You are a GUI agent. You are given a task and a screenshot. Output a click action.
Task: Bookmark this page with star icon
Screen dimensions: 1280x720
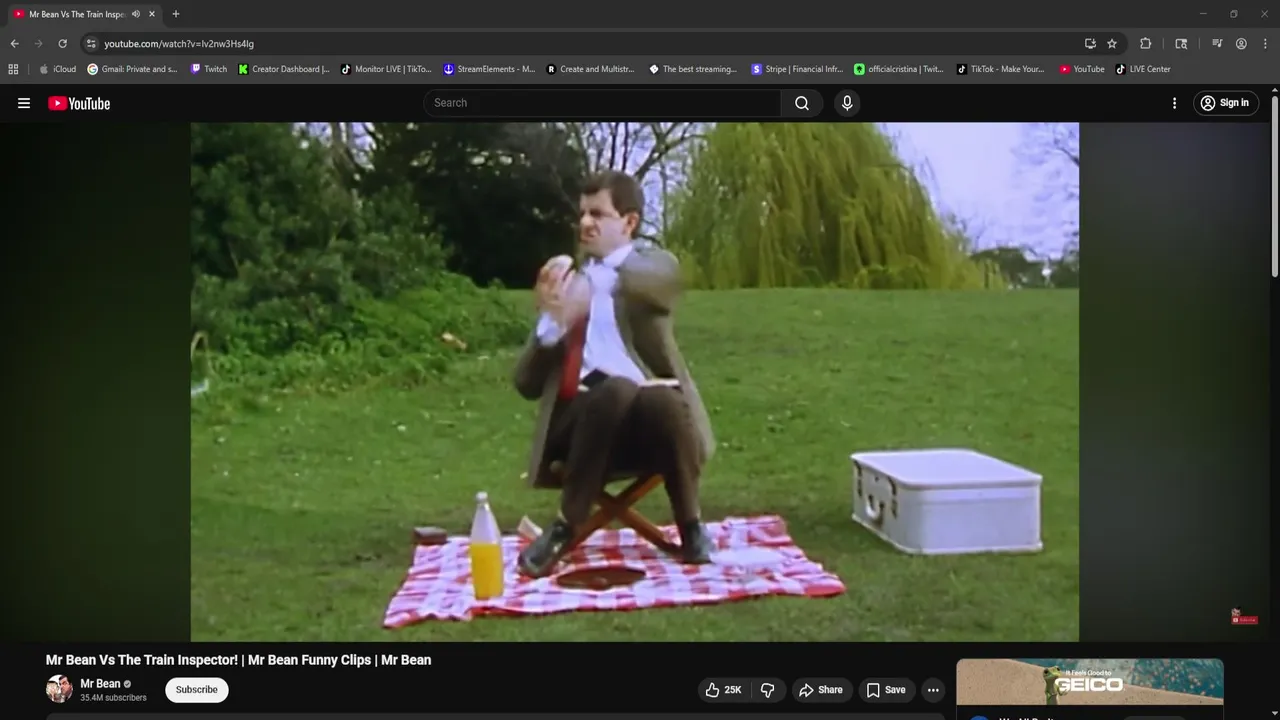(1112, 44)
